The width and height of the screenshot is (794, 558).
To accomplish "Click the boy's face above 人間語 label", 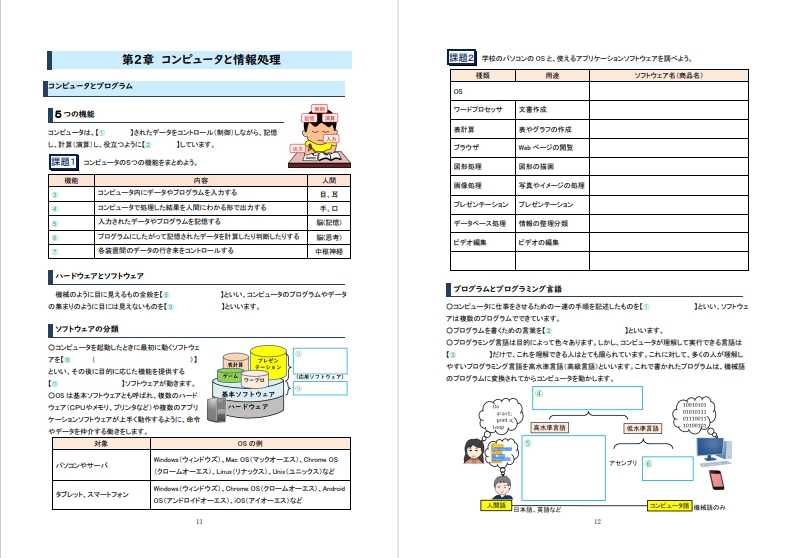I will point(501,488).
